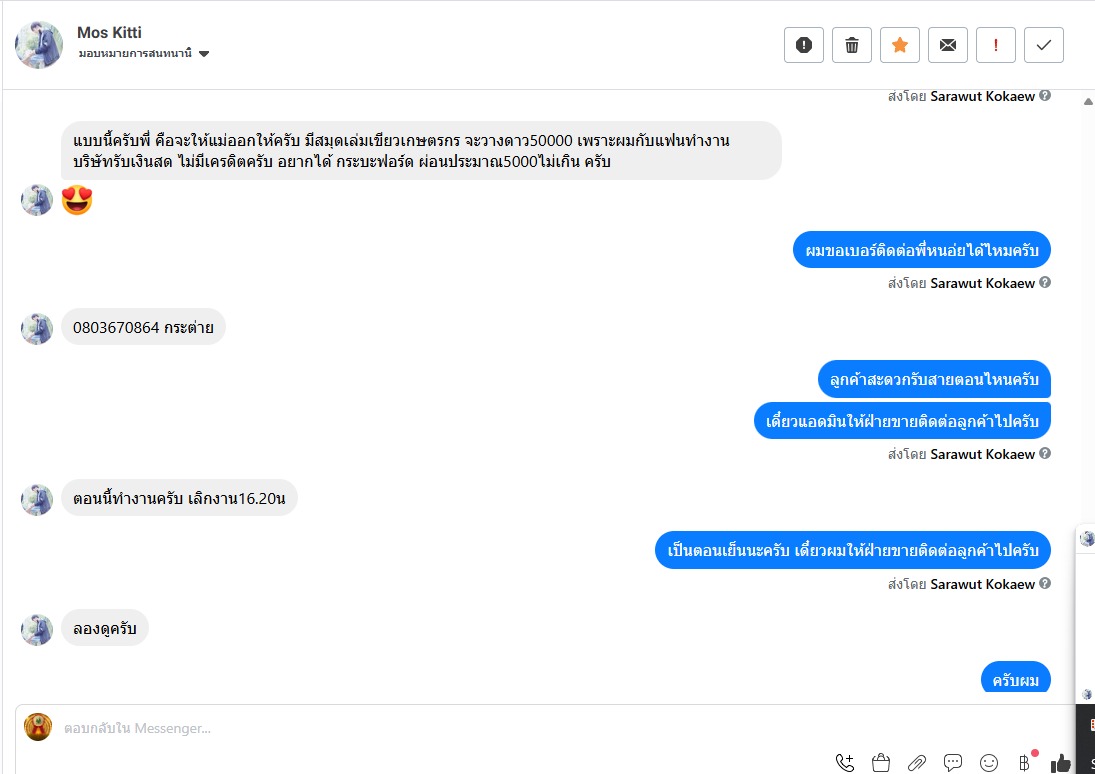Image resolution: width=1095 pixels, height=774 pixels.
Task: Click the Mos Kitti name in header
Action: [x=110, y=32]
